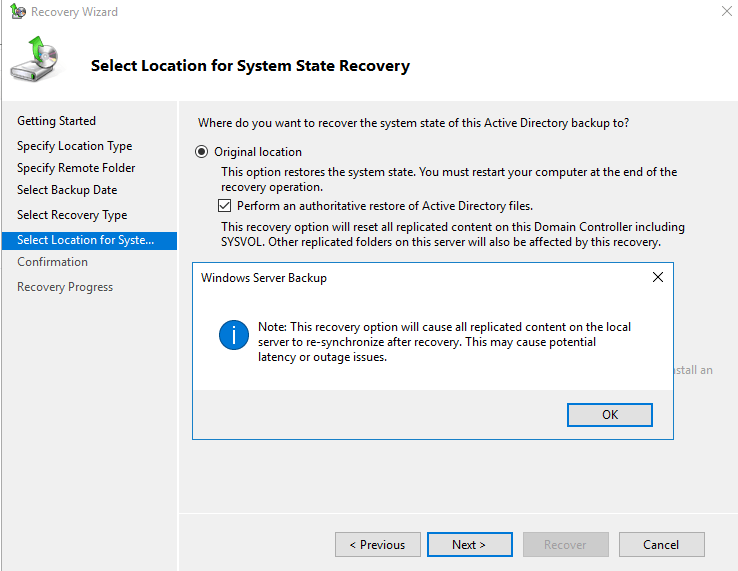Jump to the Select Backup Date step
This screenshot has width=738, height=571.
coord(67,190)
